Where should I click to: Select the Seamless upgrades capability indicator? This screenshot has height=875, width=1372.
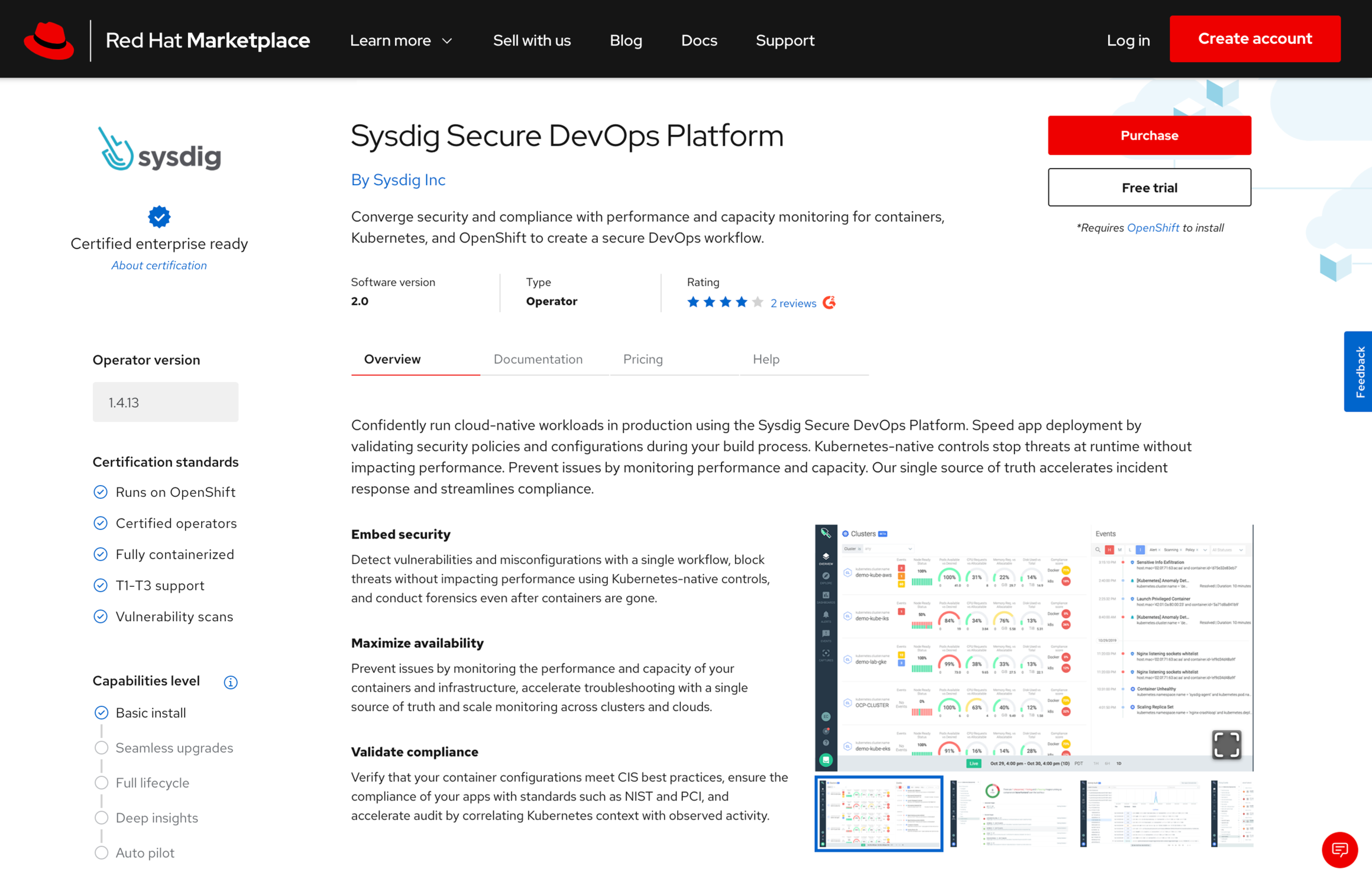101,747
